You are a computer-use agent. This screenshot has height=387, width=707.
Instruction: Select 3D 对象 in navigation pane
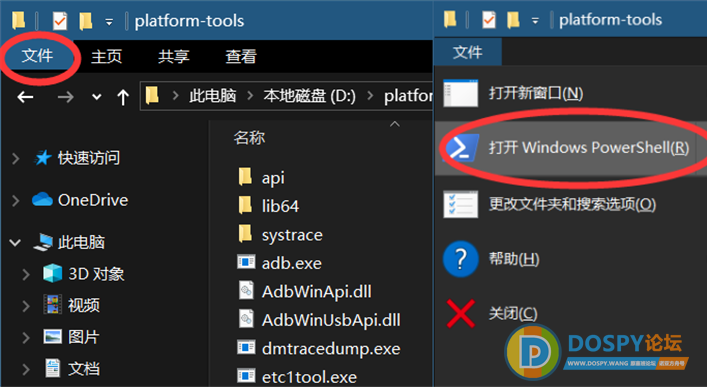click(96, 274)
